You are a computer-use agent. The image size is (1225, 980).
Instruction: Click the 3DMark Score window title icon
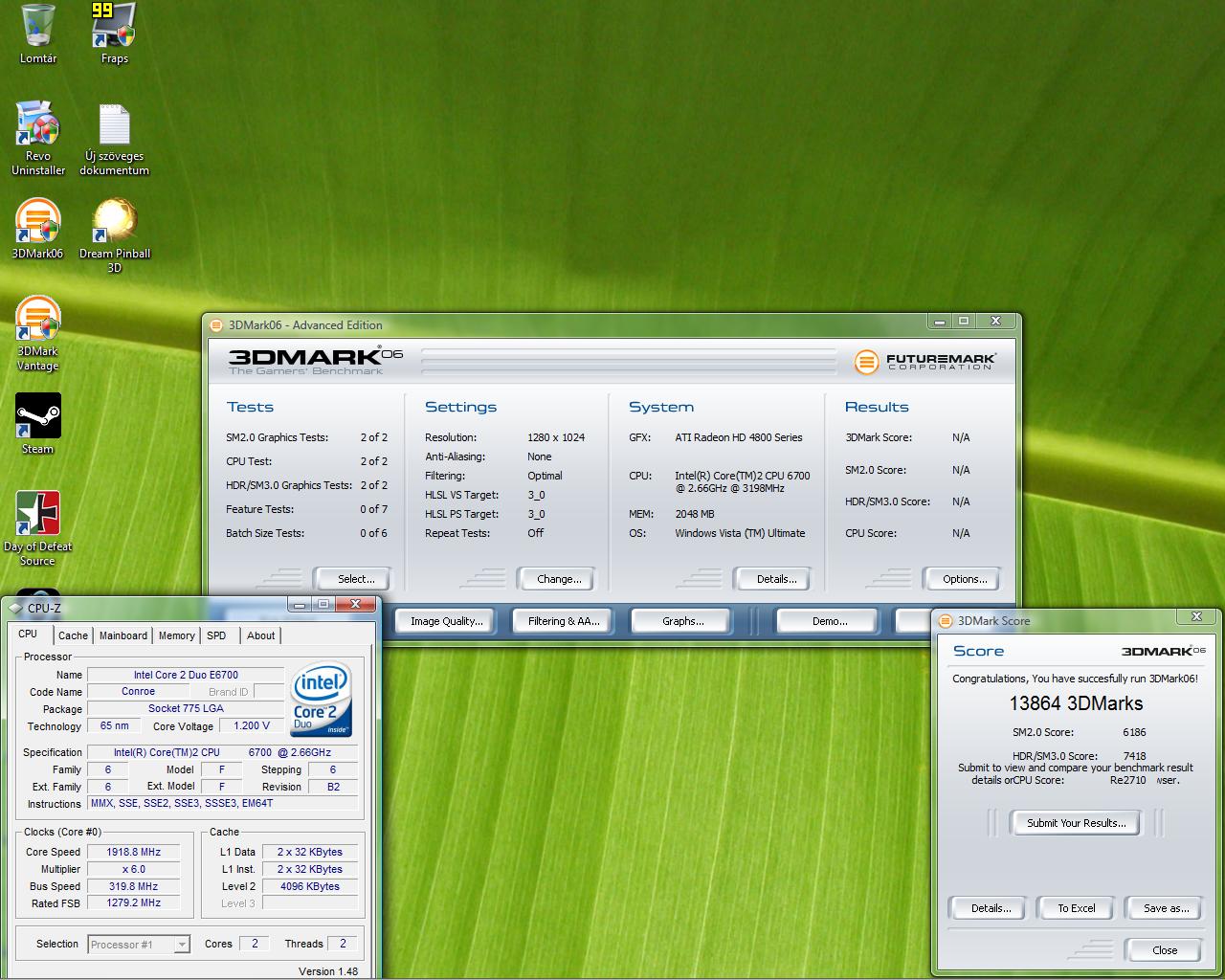tap(946, 621)
